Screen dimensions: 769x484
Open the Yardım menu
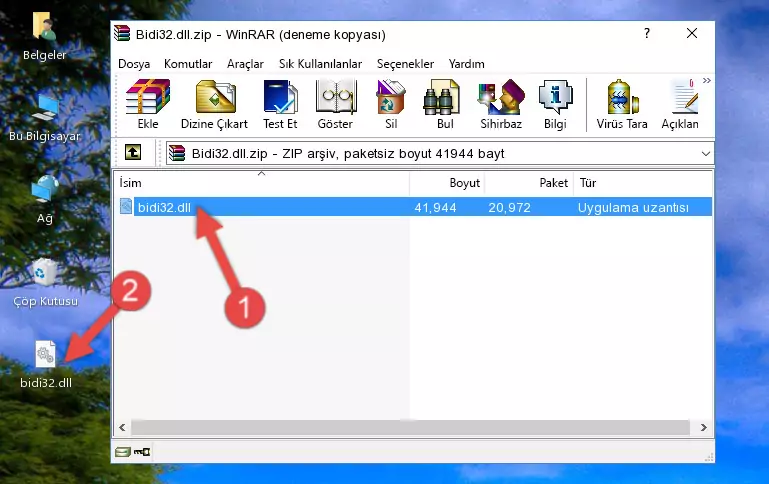[x=466, y=64]
